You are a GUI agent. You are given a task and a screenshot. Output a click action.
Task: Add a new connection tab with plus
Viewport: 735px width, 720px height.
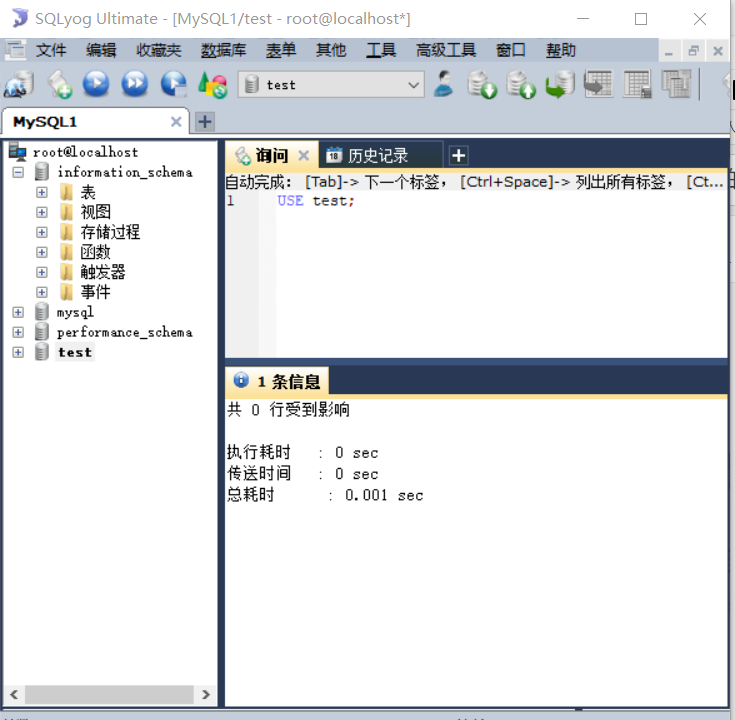tap(205, 122)
